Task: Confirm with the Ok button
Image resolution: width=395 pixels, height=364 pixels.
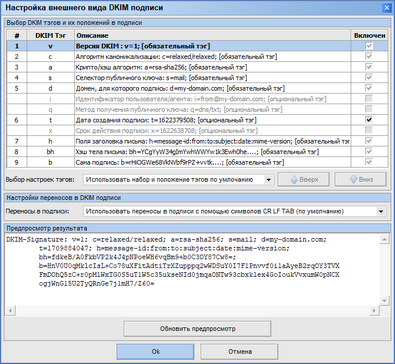Action: [155, 352]
